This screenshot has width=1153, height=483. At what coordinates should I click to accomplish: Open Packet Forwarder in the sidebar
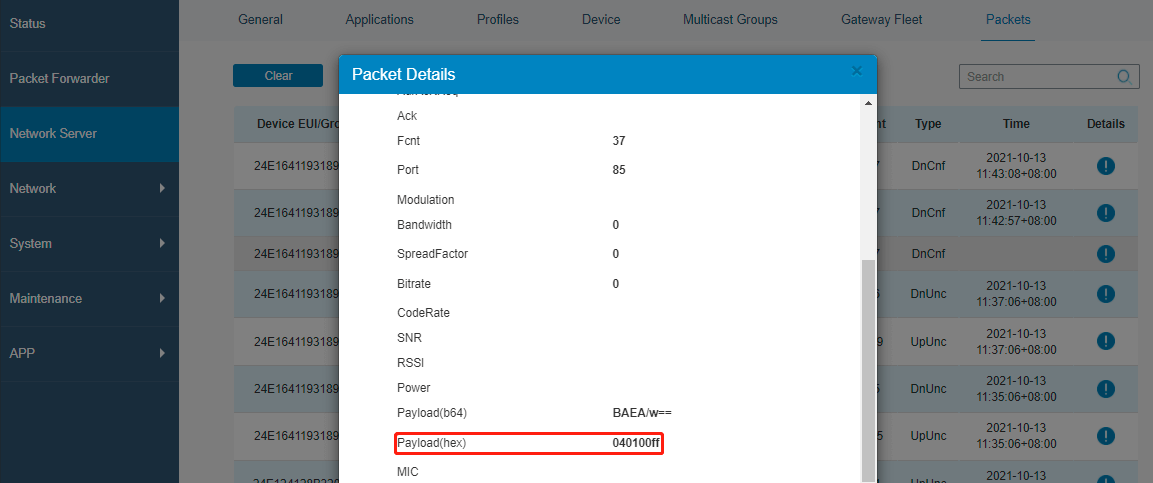click(59, 78)
